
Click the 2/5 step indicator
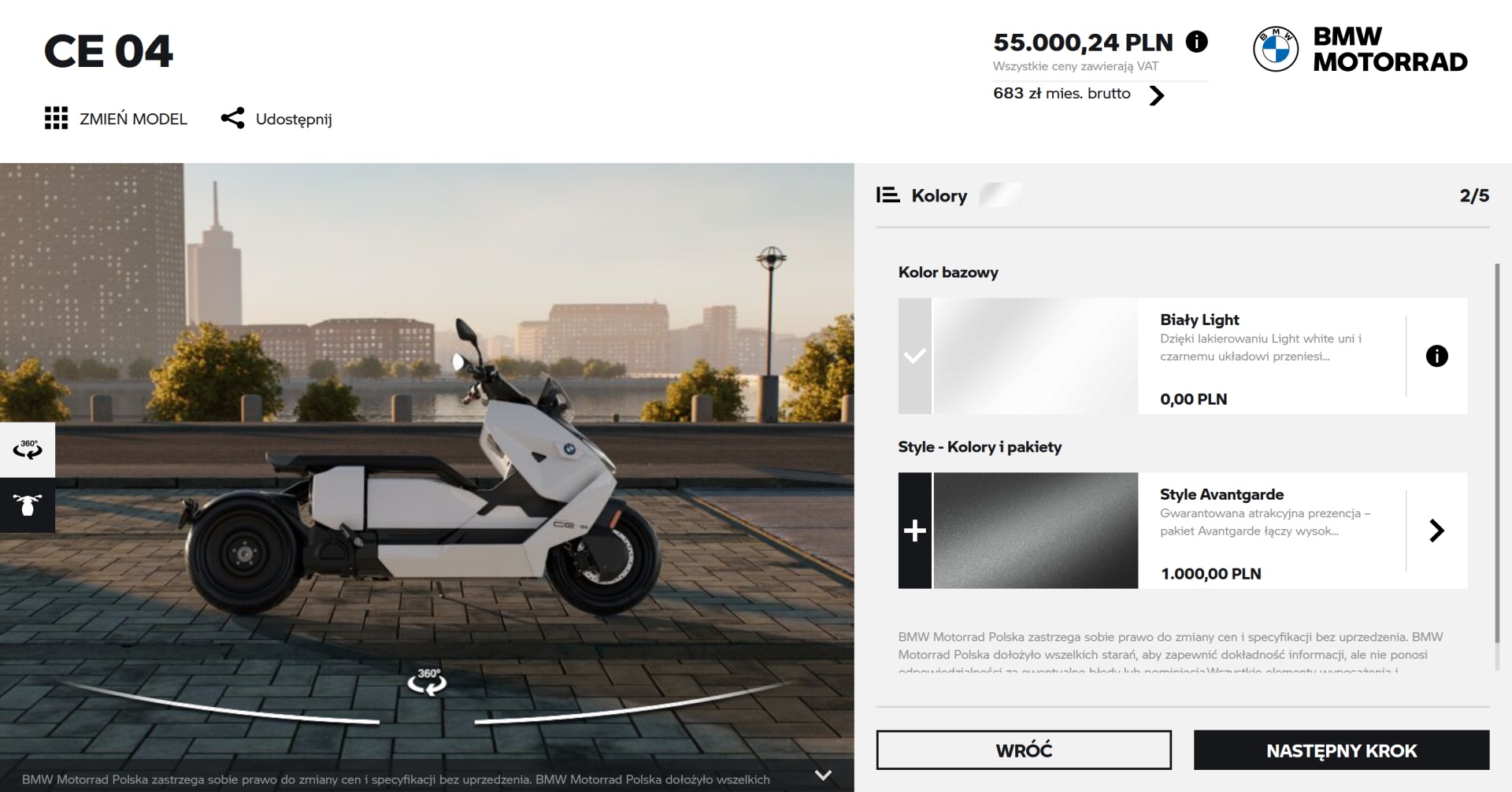click(1474, 195)
